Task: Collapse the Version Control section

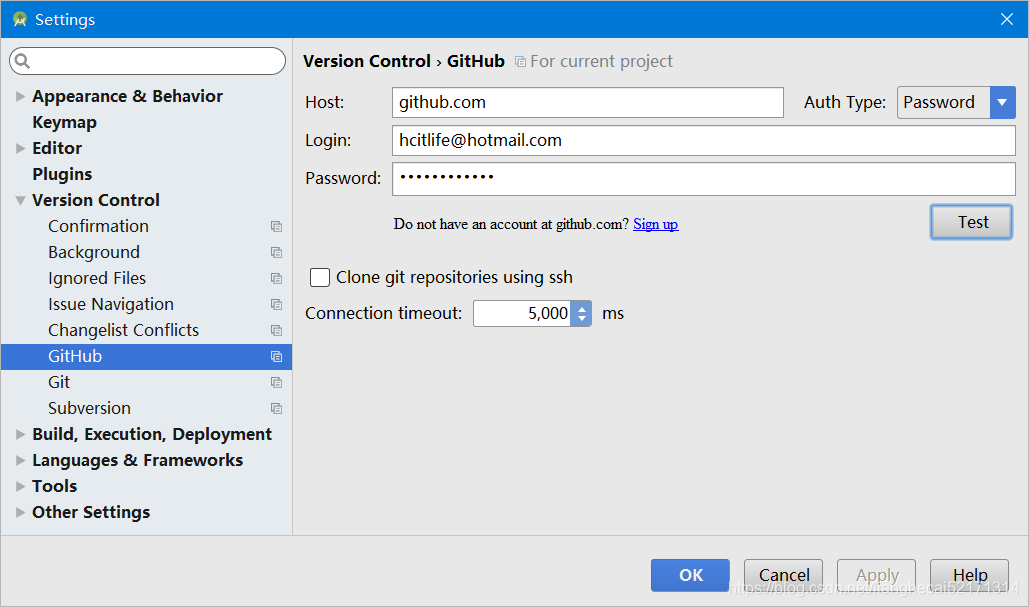Action: 20,200
